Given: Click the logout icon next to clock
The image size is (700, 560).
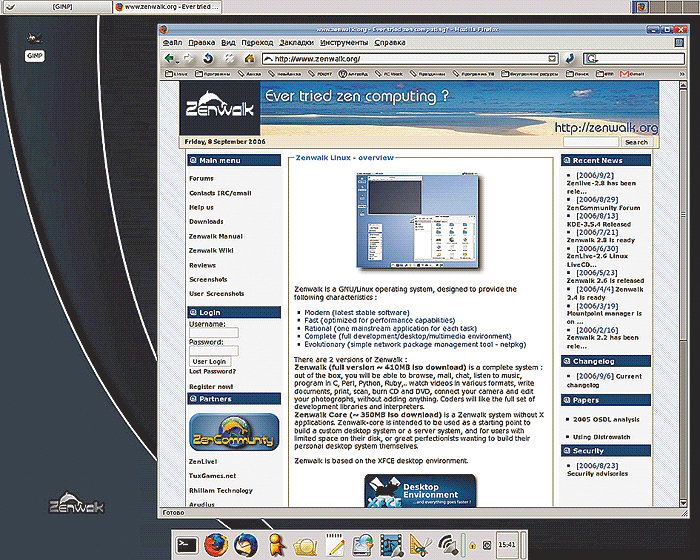Looking at the screenshot, I should 487,545.
